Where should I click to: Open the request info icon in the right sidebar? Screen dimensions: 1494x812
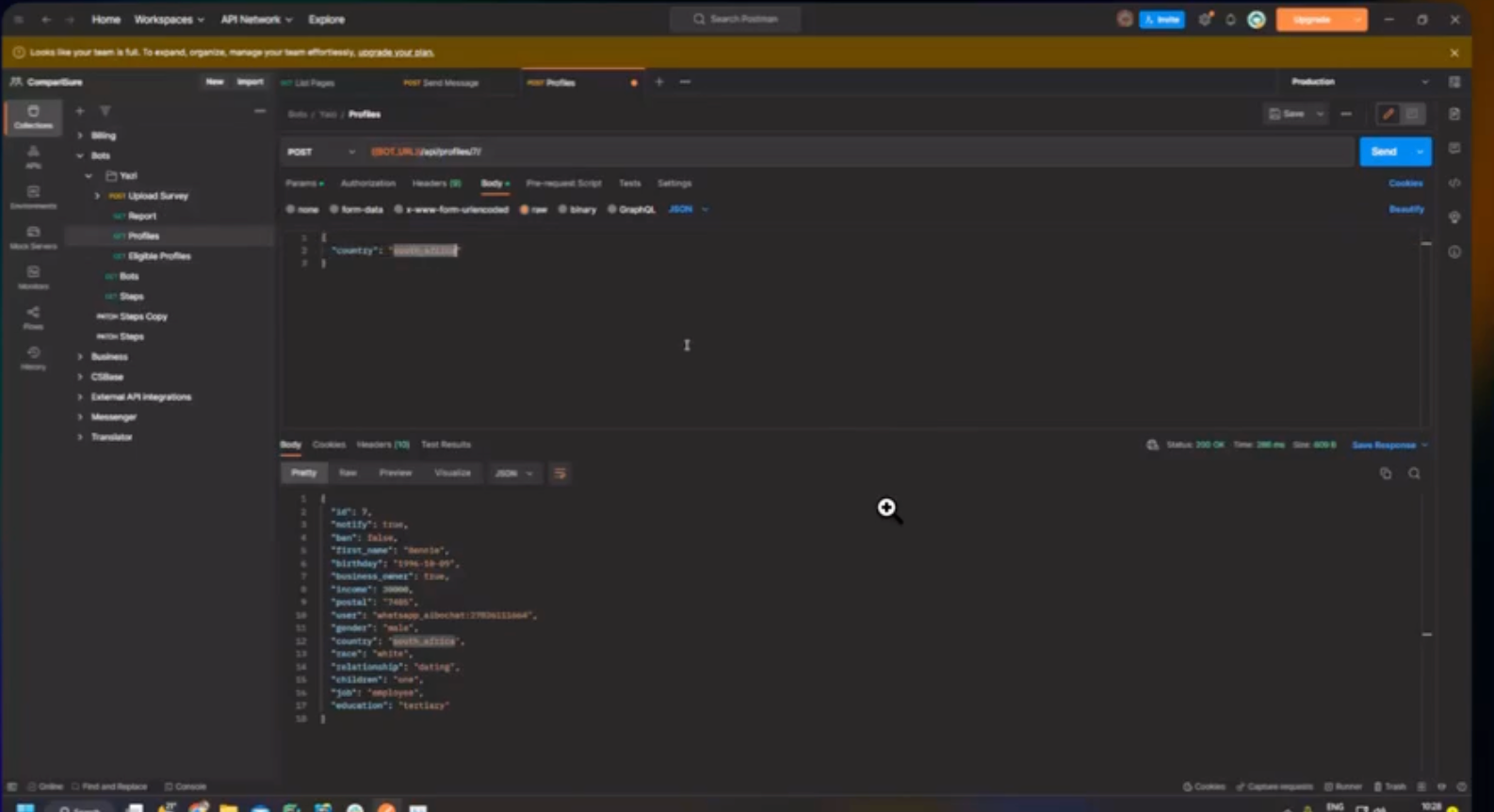1454,252
